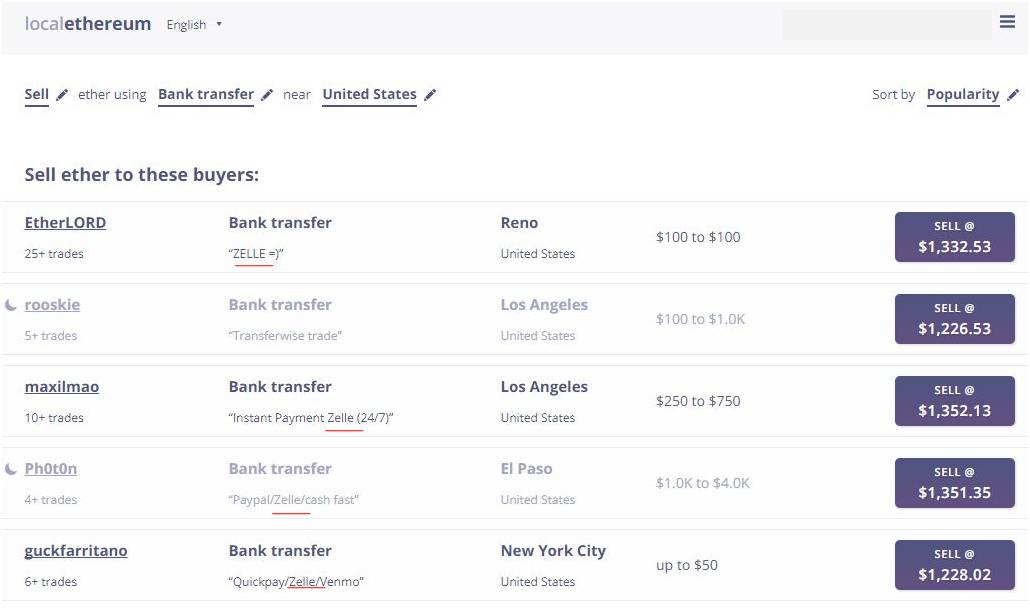Click pencil icon beside Bank transfer
The image size is (1030, 613).
[267, 95]
